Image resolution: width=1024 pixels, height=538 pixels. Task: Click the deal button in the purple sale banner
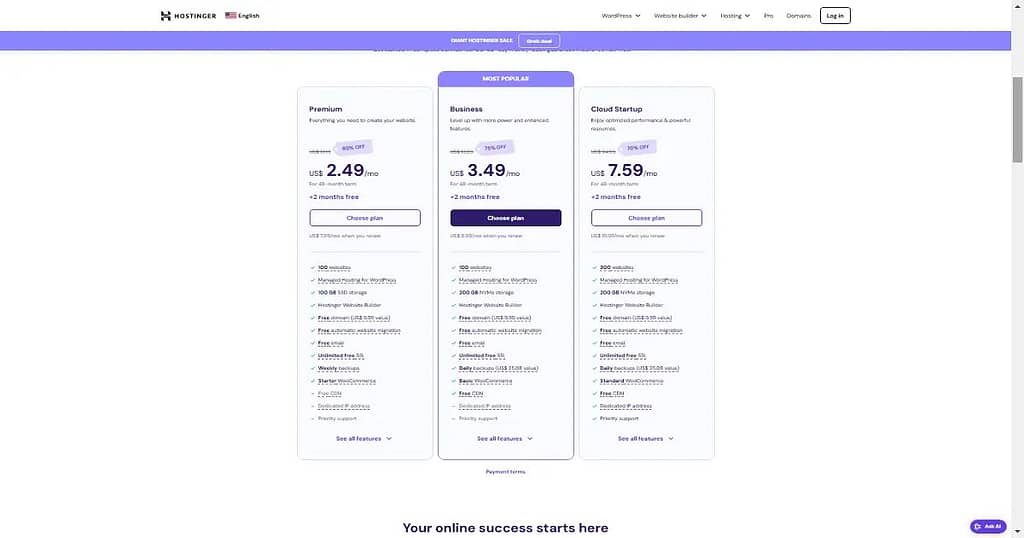[539, 40]
